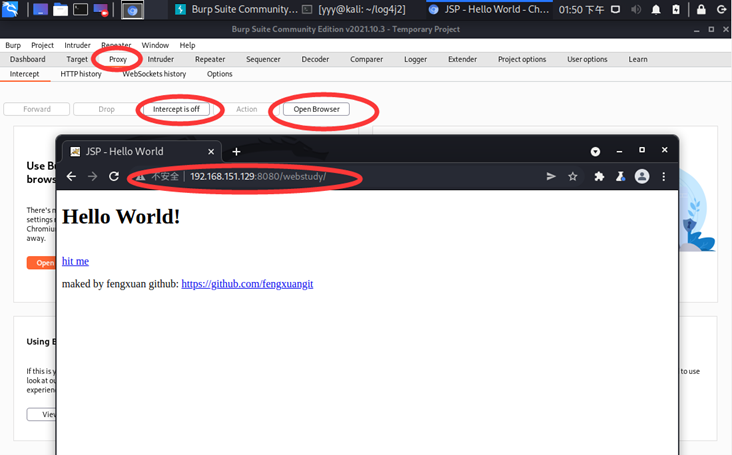Switch to the Dashboard tab
The width and height of the screenshot is (732, 455).
[28, 59]
